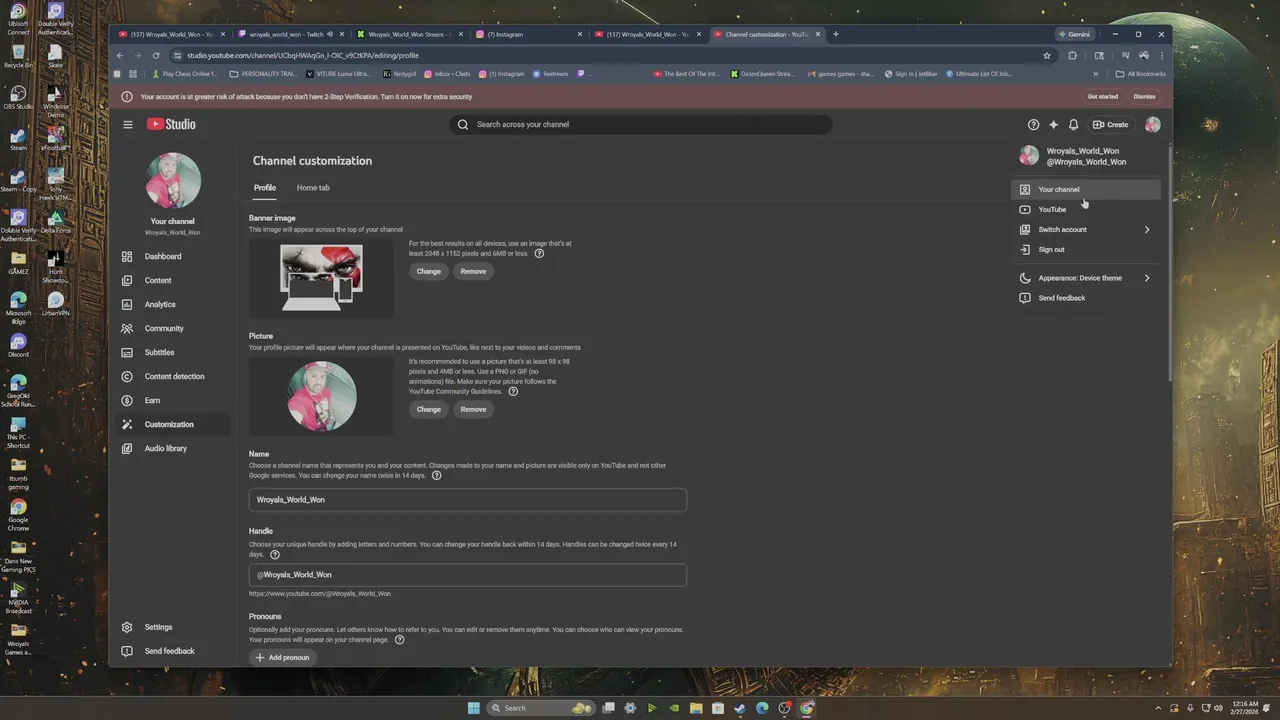The height and width of the screenshot is (720, 1280).
Task: Bookmark this page with the star icon
Action: [x=1047, y=56]
